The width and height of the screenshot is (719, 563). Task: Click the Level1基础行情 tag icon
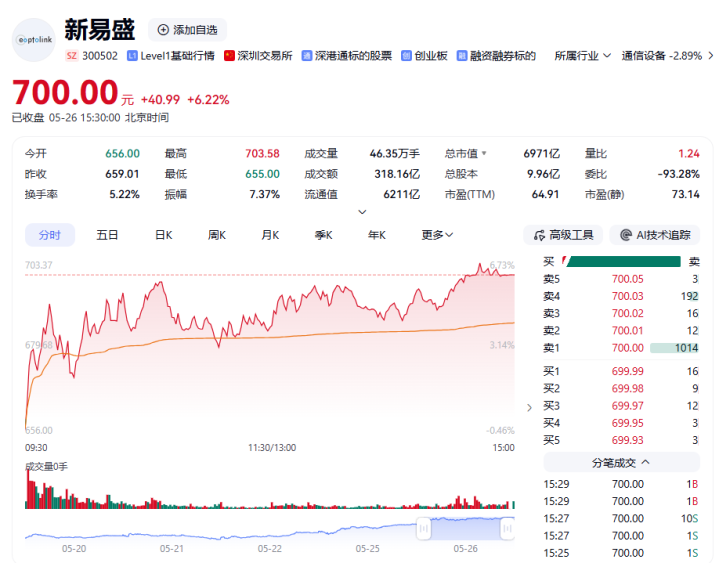pos(132,56)
